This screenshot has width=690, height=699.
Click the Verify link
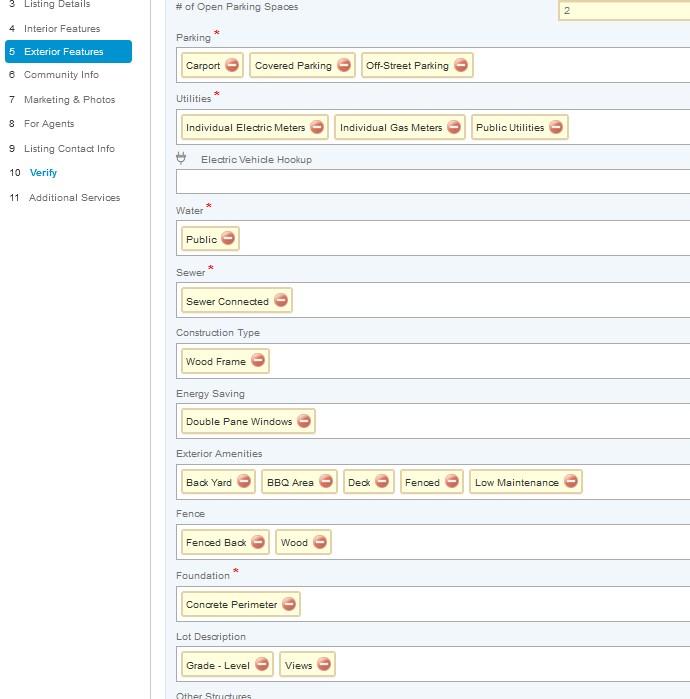pos(43,173)
